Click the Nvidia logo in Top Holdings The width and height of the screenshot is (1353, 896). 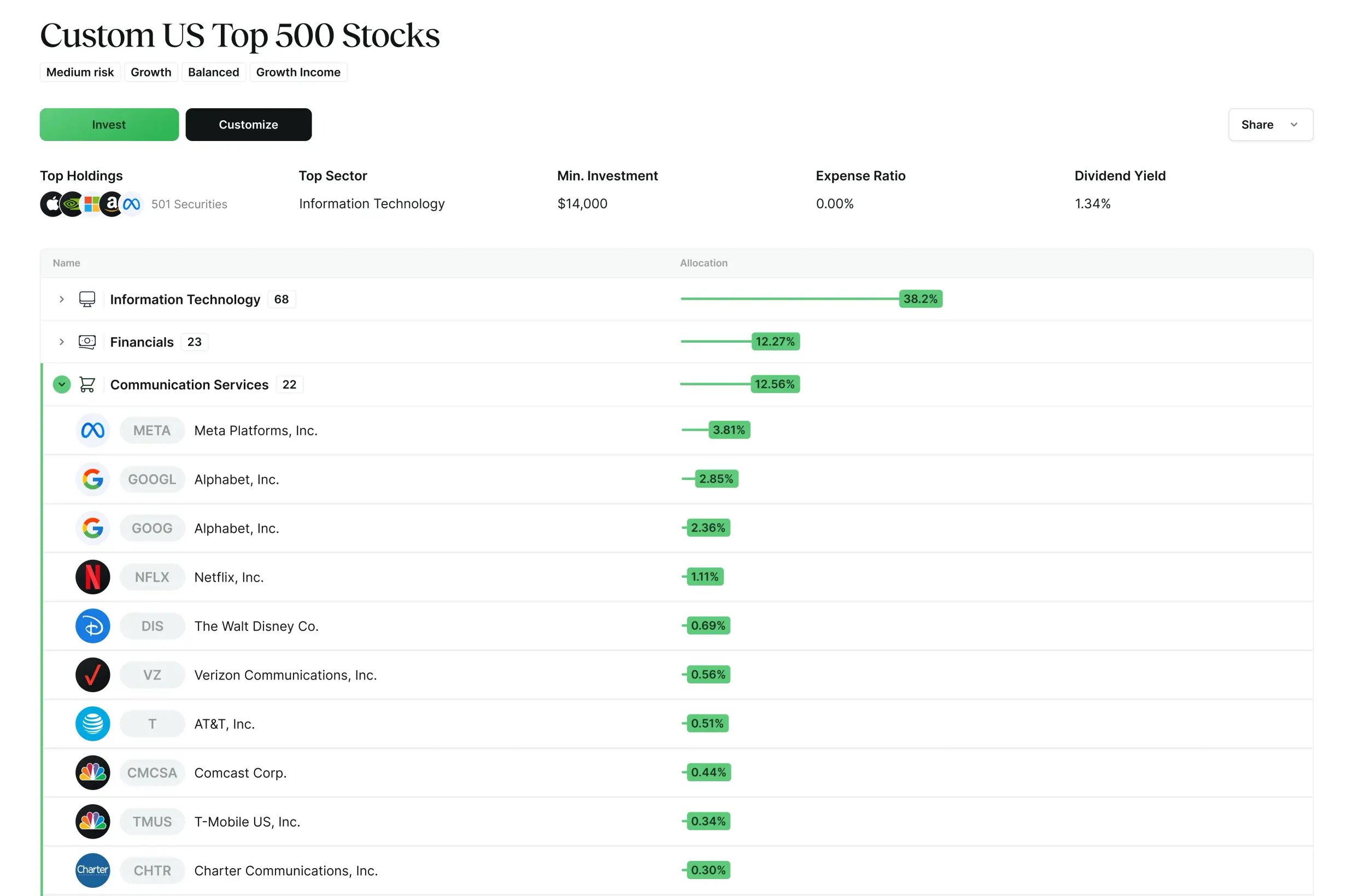[72, 204]
